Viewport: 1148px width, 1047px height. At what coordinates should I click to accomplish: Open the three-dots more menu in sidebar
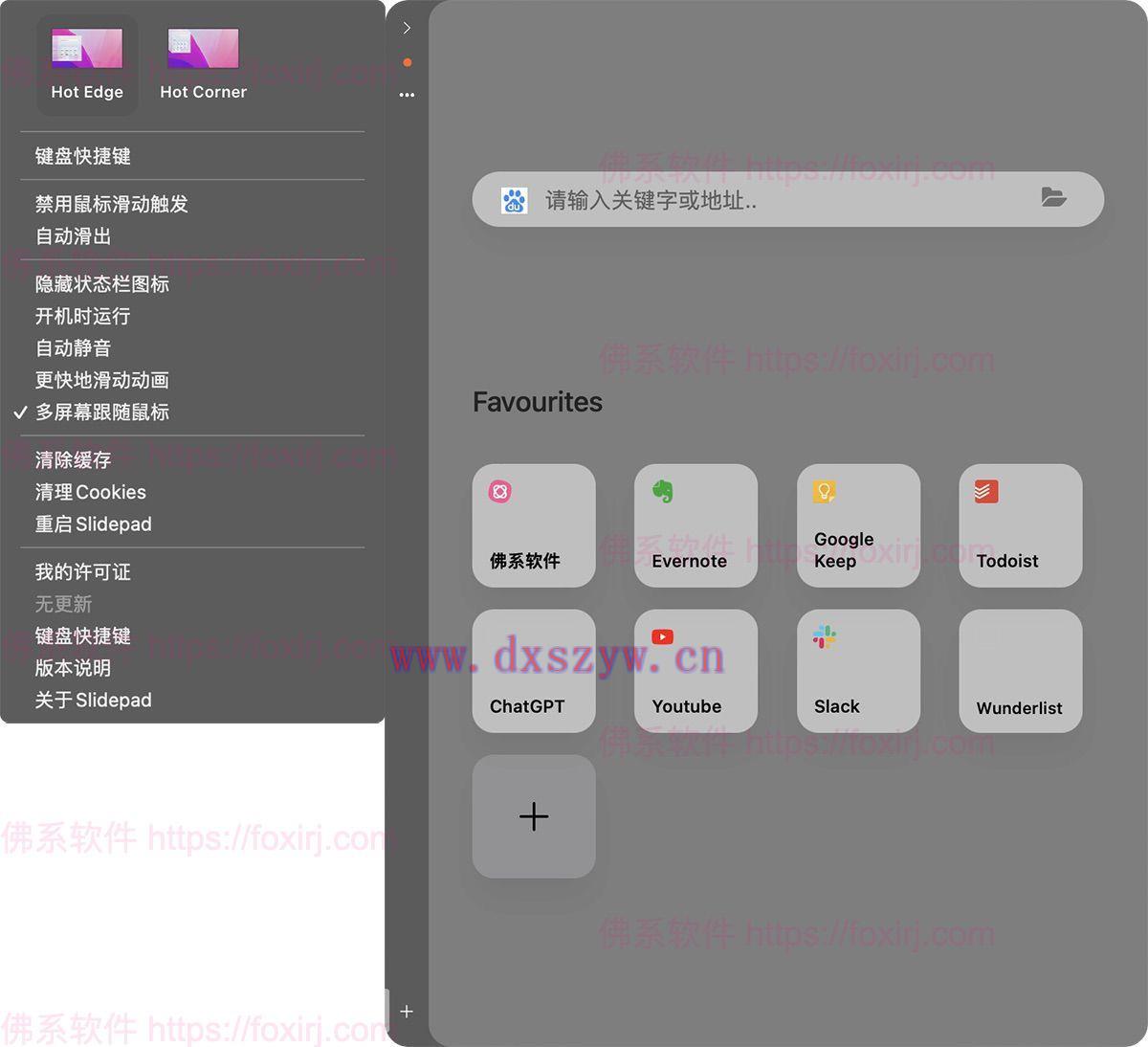(x=407, y=95)
